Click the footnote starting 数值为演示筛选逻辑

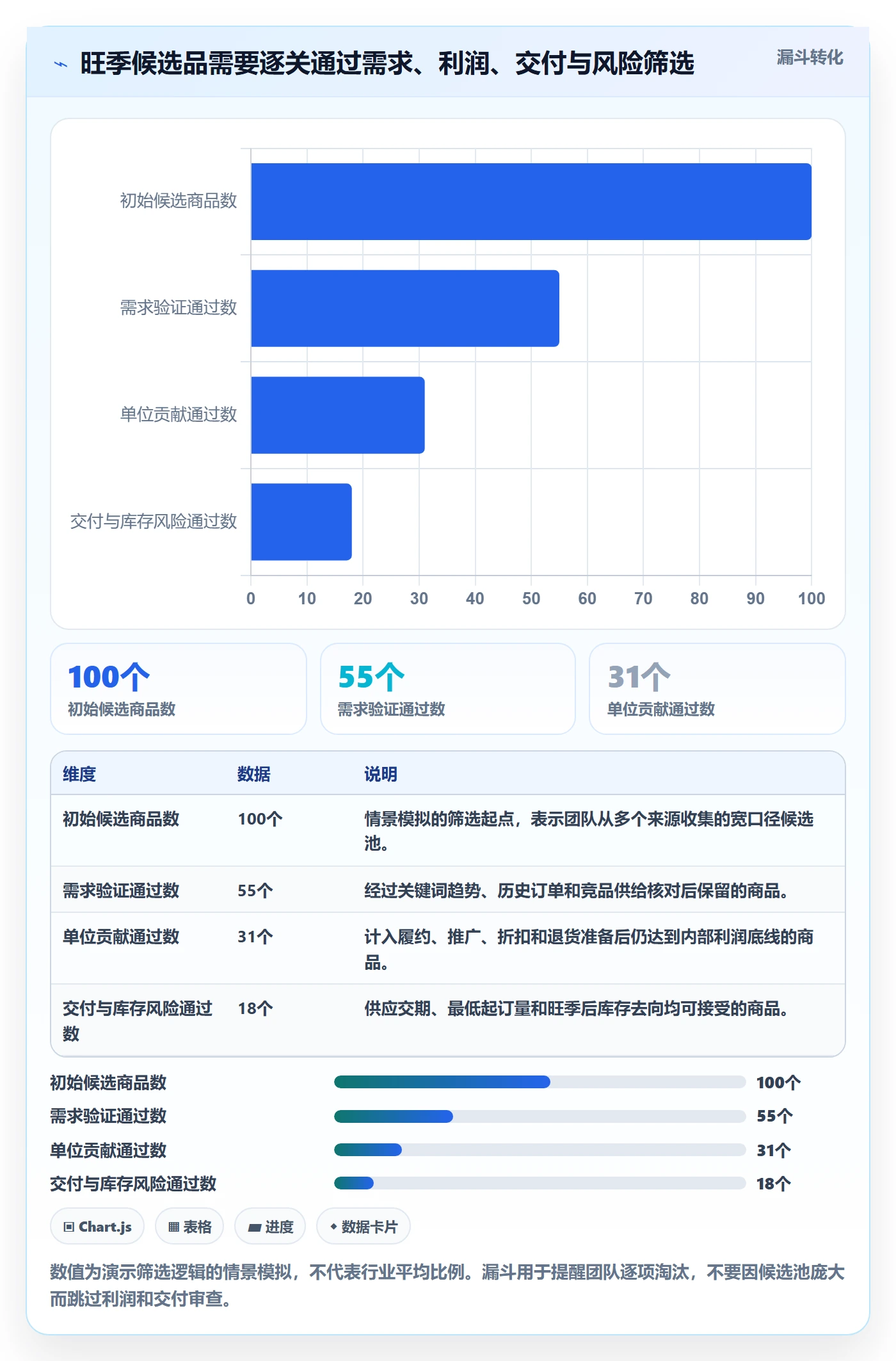(447, 1285)
